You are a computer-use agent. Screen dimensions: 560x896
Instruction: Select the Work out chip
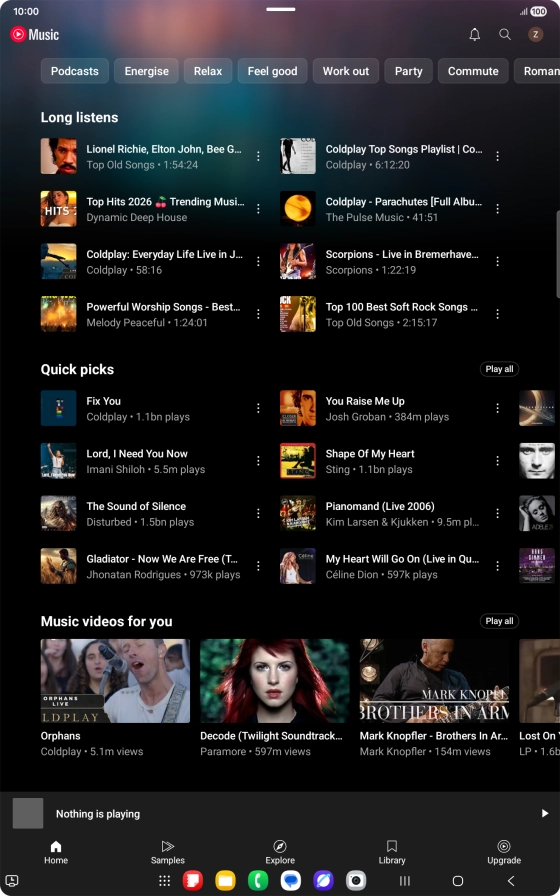point(346,71)
